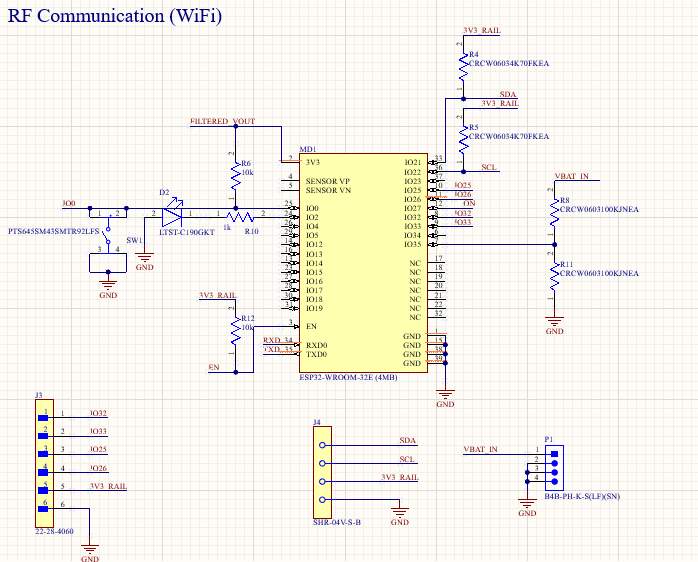The width and height of the screenshot is (698, 562).
Task: Select R11's CRCW0603100KJNEA part number
Action: coord(599,273)
